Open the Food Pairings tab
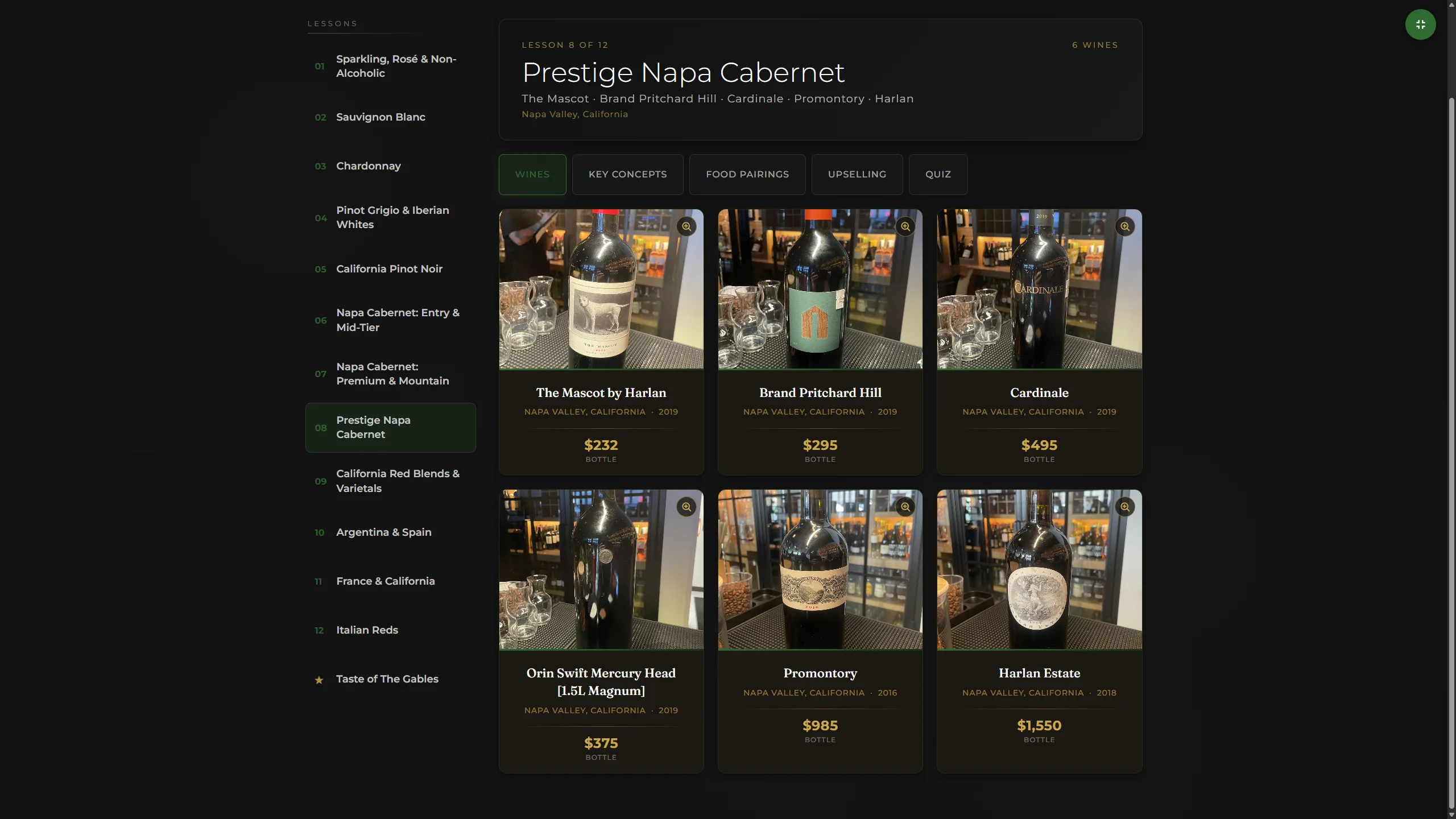This screenshot has width=1456, height=819. click(747, 175)
